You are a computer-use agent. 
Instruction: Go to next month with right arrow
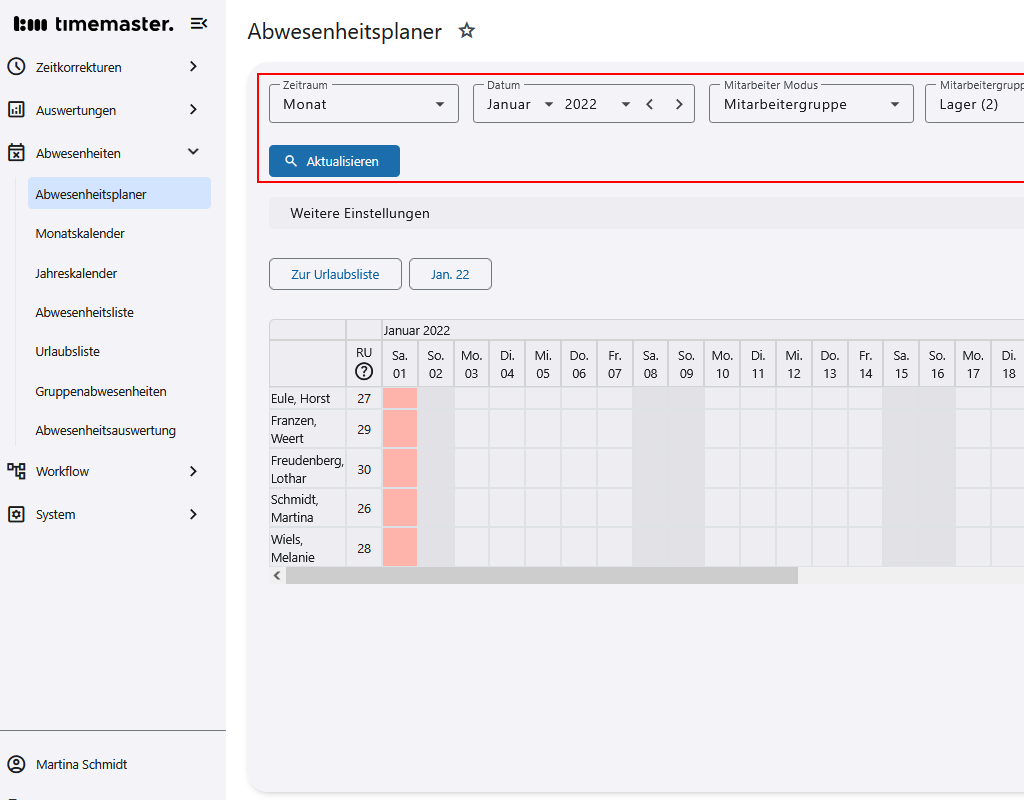(679, 104)
